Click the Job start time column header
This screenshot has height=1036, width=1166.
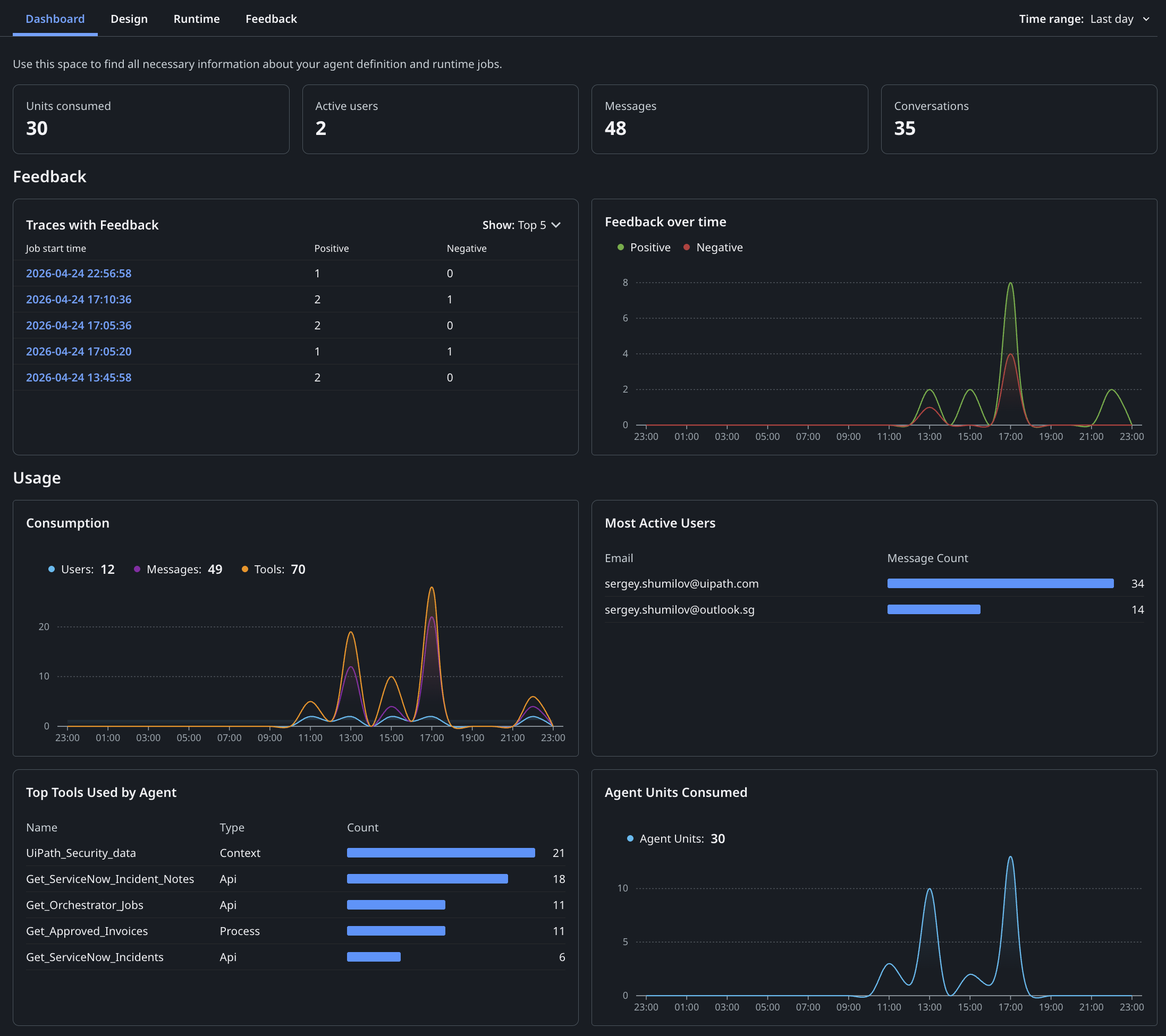56,249
